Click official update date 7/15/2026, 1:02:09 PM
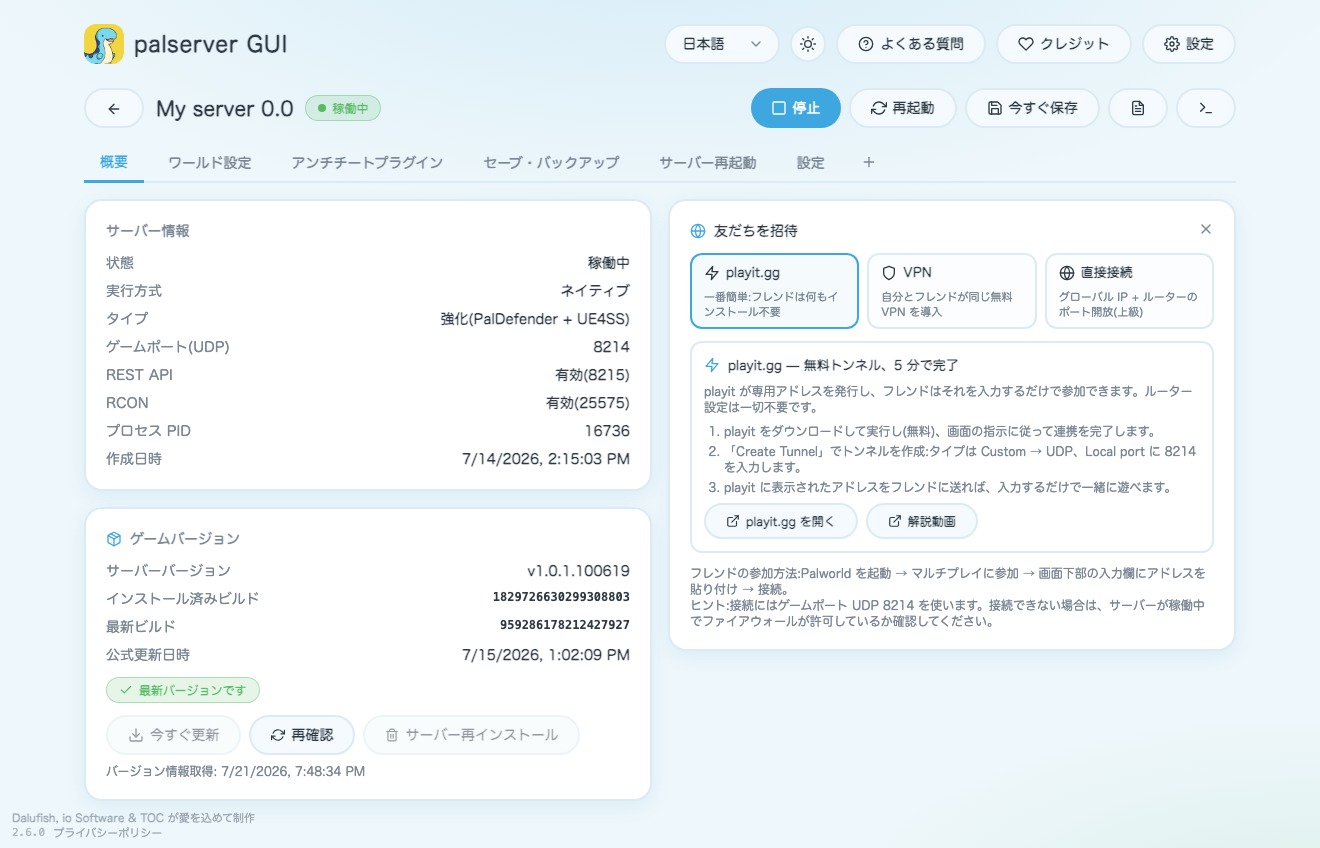The height and width of the screenshot is (848, 1320). pyautogui.click(x=546, y=655)
